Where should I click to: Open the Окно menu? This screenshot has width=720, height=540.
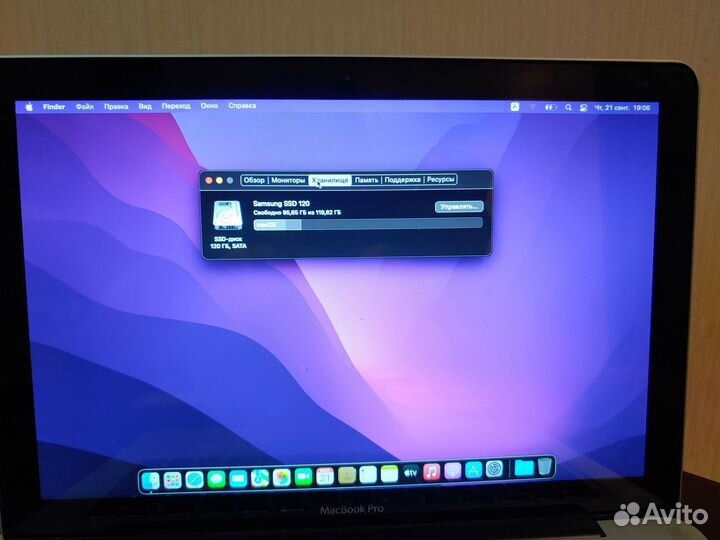coord(209,106)
